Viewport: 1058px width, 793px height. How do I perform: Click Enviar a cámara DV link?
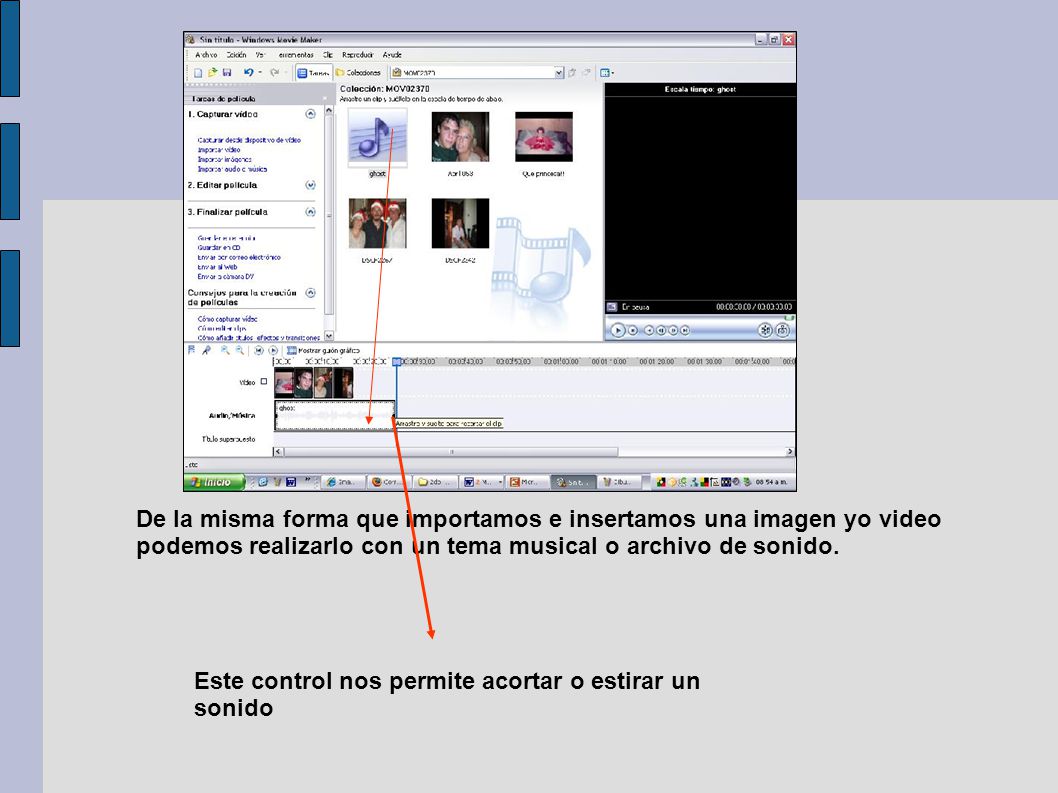point(225,277)
